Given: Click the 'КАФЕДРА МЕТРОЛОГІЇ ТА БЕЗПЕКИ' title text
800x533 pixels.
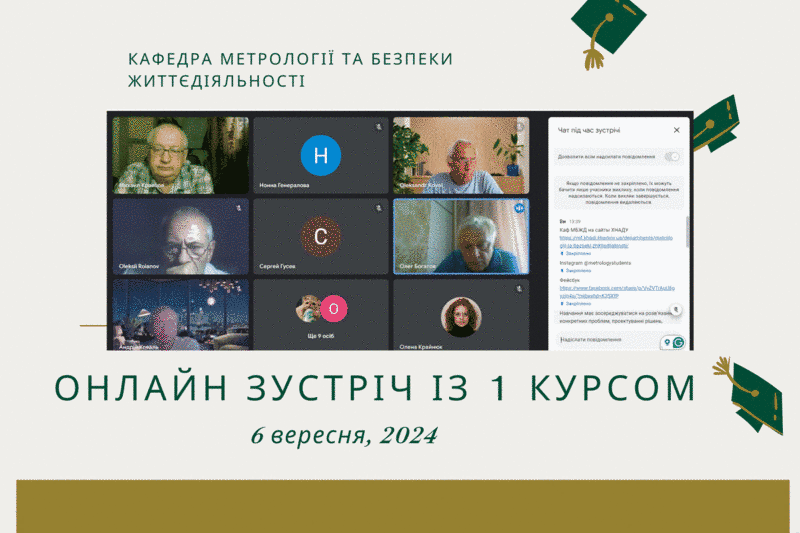Looking at the screenshot, I should click(x=290, y=59).
